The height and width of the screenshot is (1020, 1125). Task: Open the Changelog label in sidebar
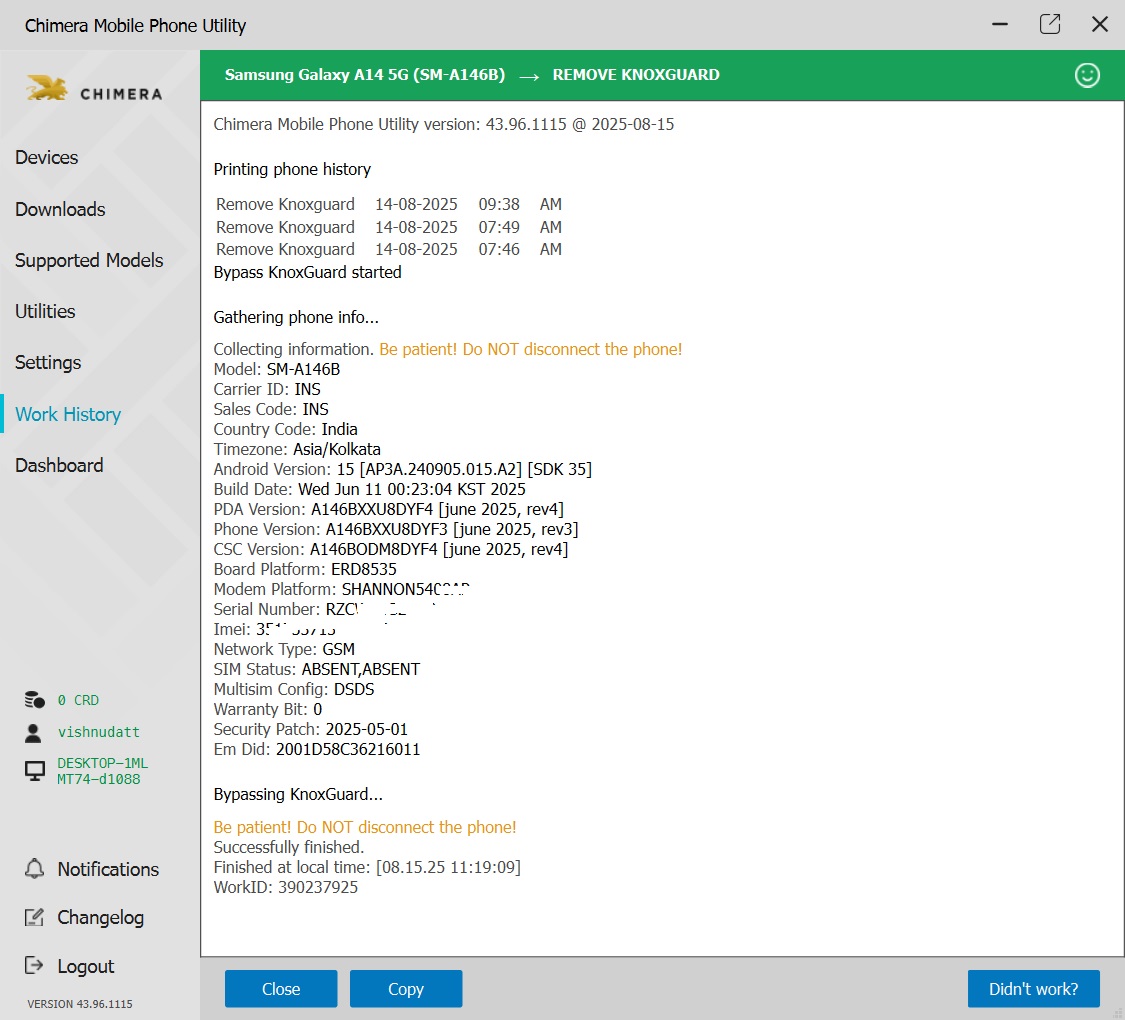click(x=100, y=917)
